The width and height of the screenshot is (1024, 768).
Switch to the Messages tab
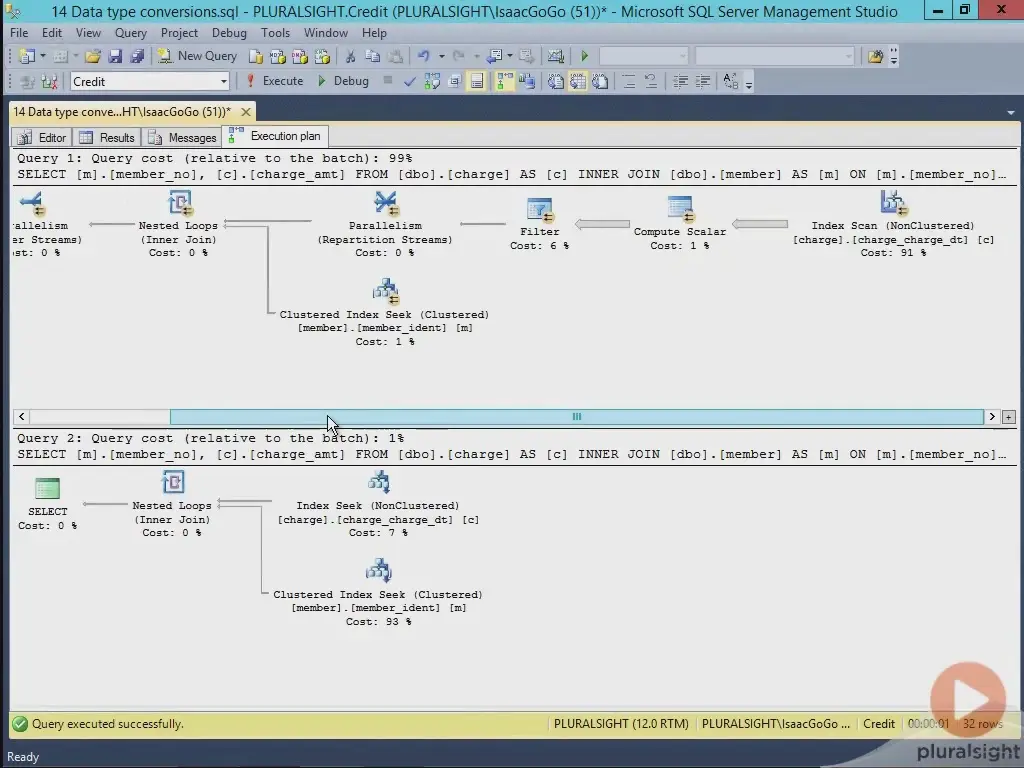[182, 137]
